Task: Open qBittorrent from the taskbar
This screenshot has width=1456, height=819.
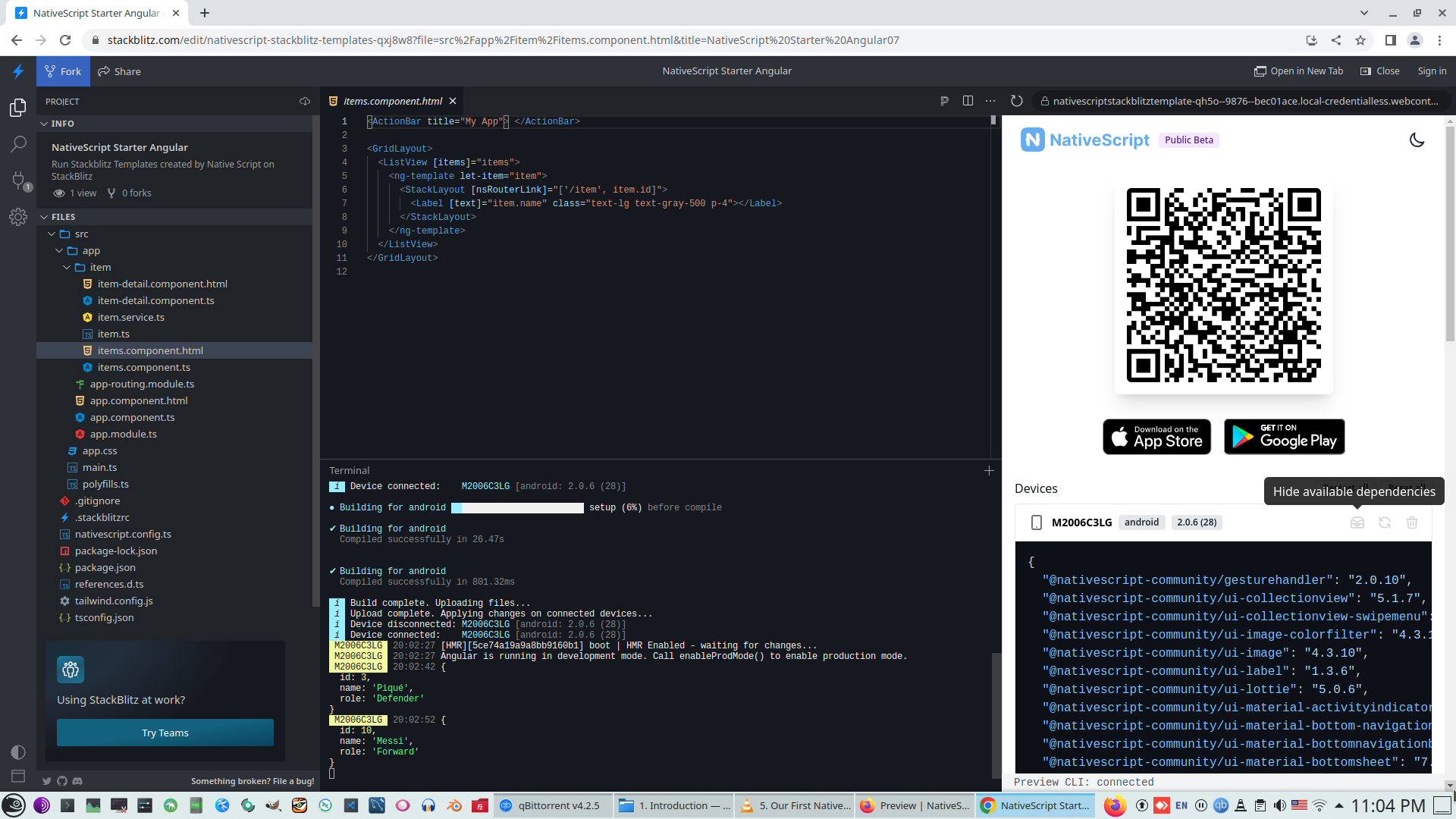Action: (551, 806)
